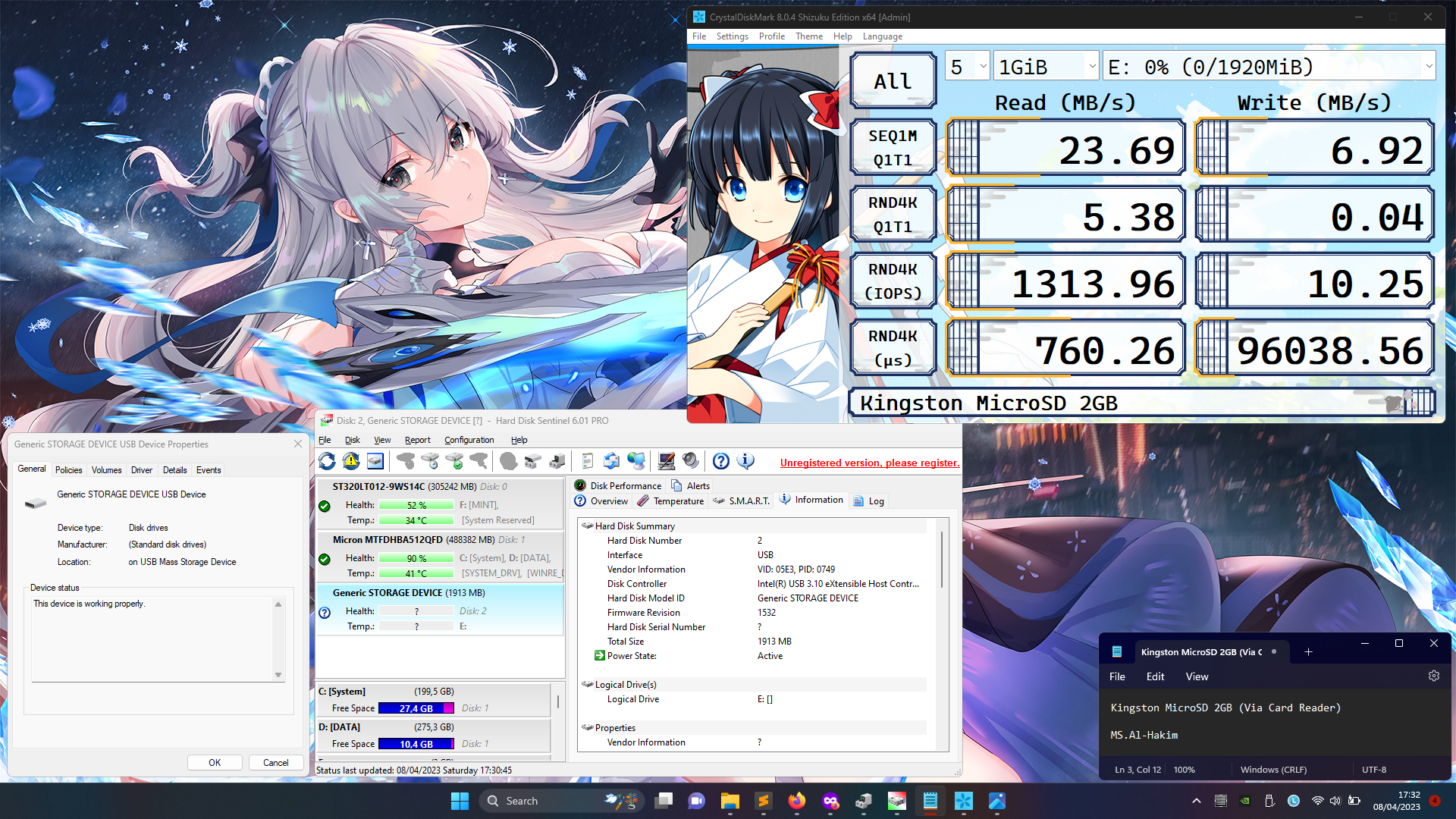
Task: Click the Kingston MicroSD 2GB comment field in CrystalDiskMark
Action: 1141,403
